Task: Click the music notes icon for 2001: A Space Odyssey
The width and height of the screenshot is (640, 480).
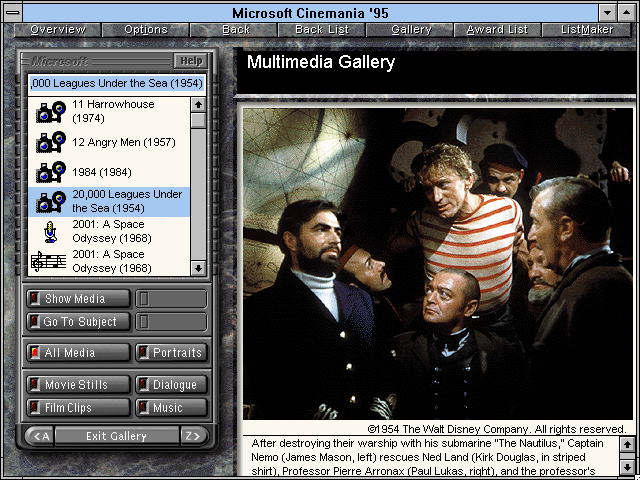Action: pyautogui.click(x=48, y=262)
